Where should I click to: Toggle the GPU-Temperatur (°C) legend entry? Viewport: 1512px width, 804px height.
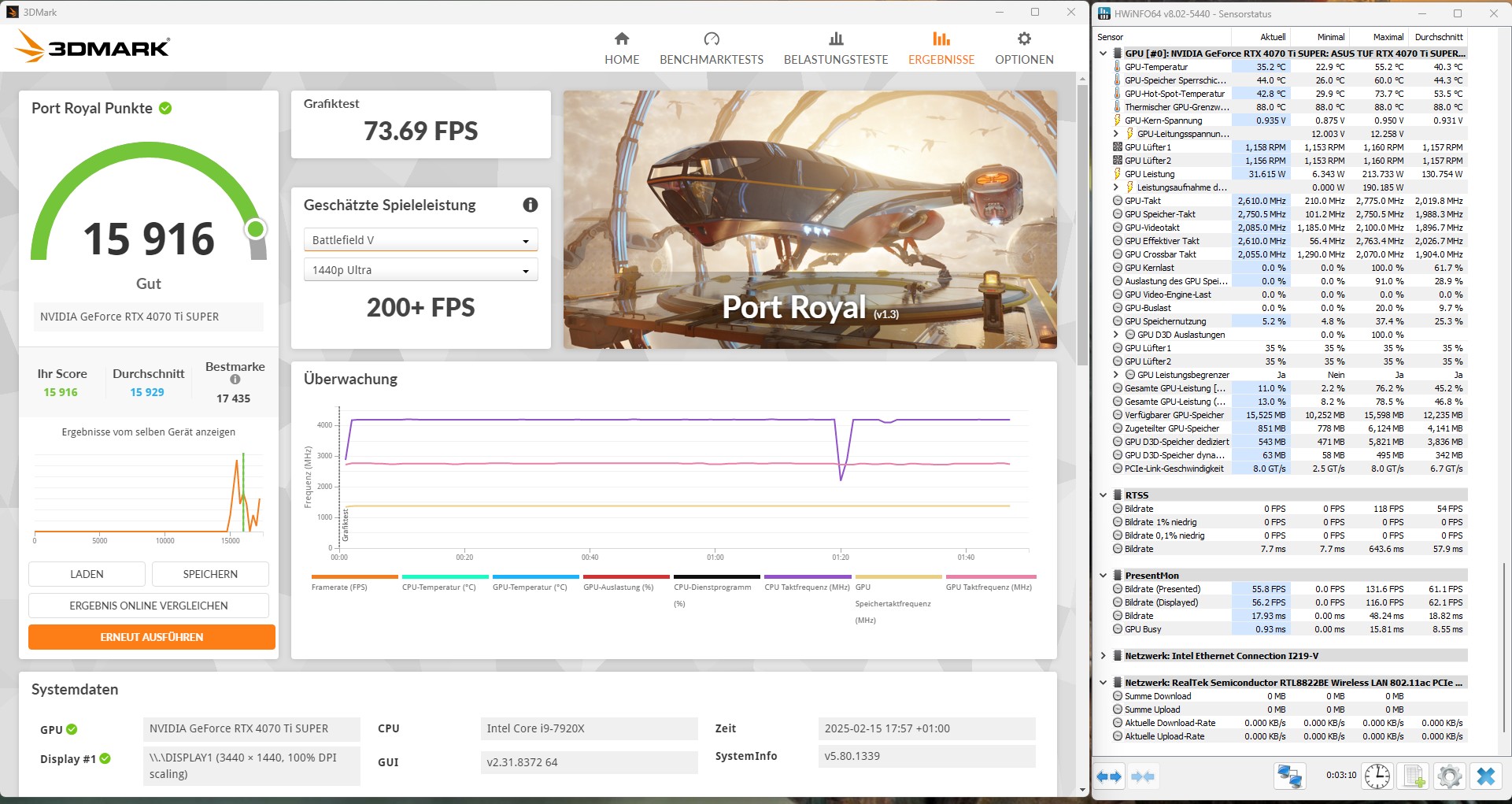[536, 584]
